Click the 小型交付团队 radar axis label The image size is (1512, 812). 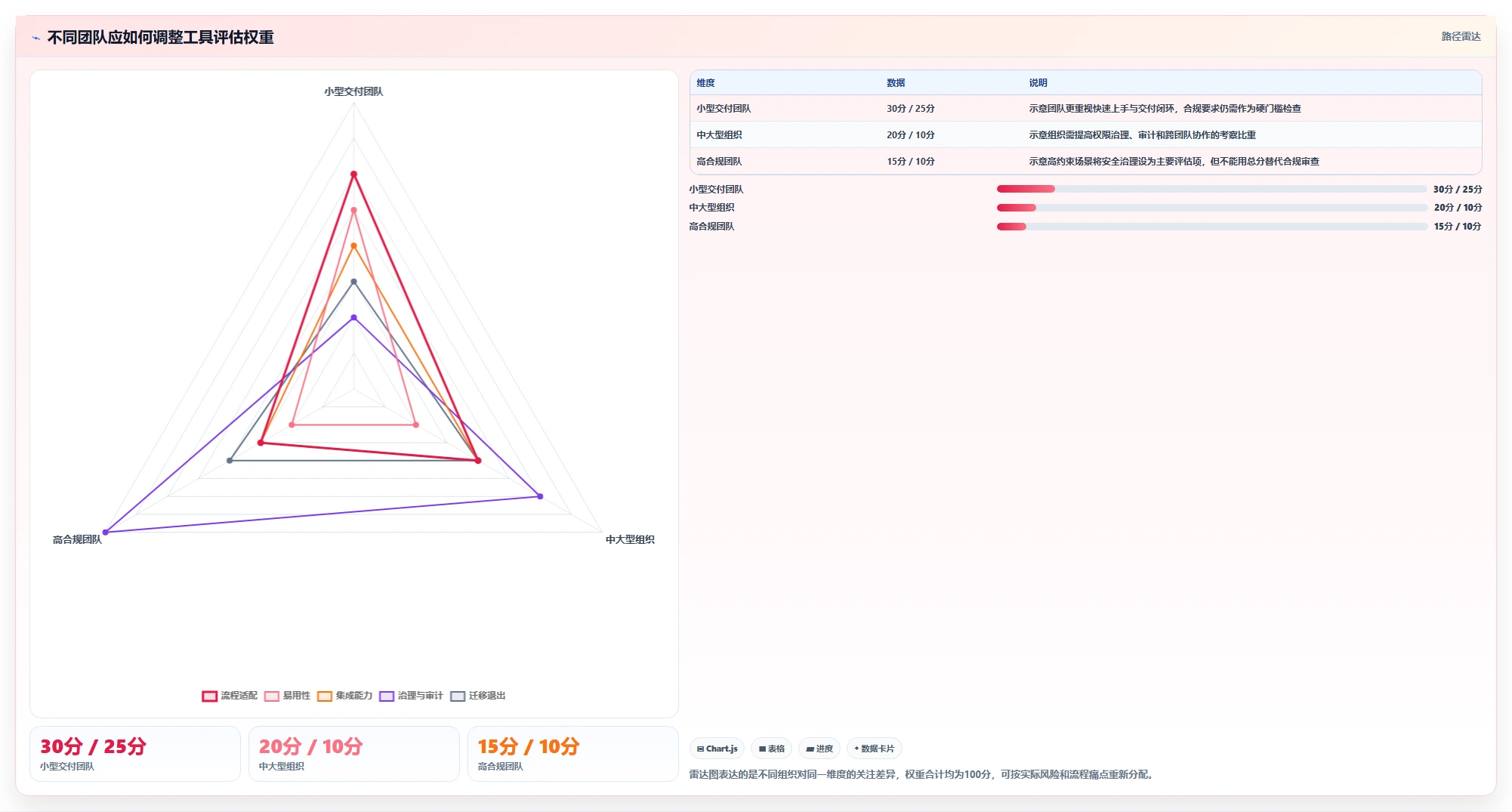[353, 91]
